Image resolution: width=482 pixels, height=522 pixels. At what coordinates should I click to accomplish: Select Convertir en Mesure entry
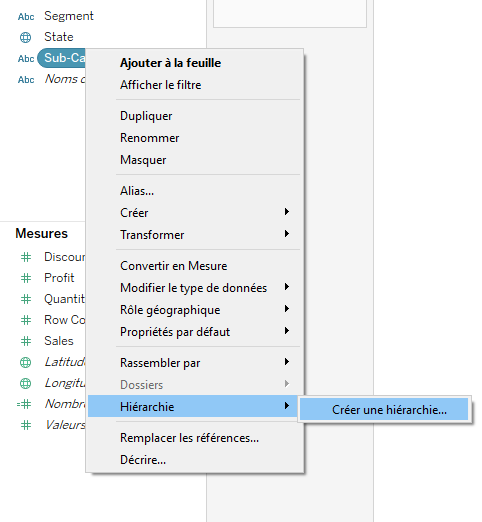(x=173, y=266)
